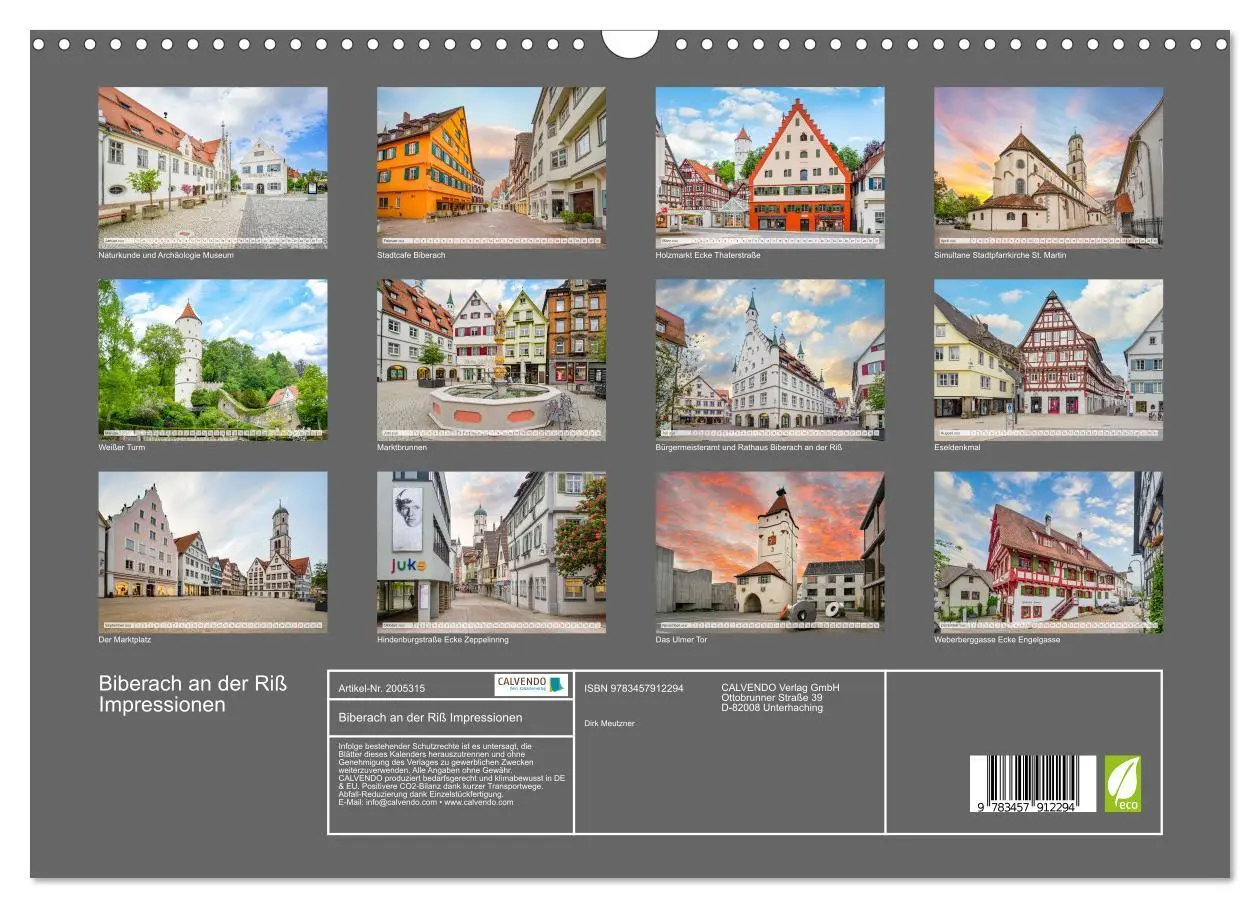
Task: Select the Das Ulmer Tor photo
Action: 770,552
